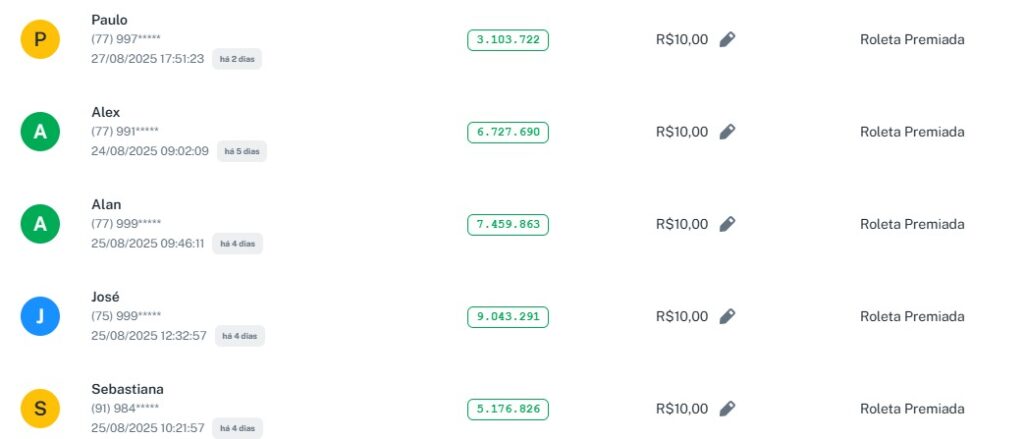1024x439 pixels.
Task: Edit Paulo's R$10,00 value with pencil icon
Action: (727, 40)
